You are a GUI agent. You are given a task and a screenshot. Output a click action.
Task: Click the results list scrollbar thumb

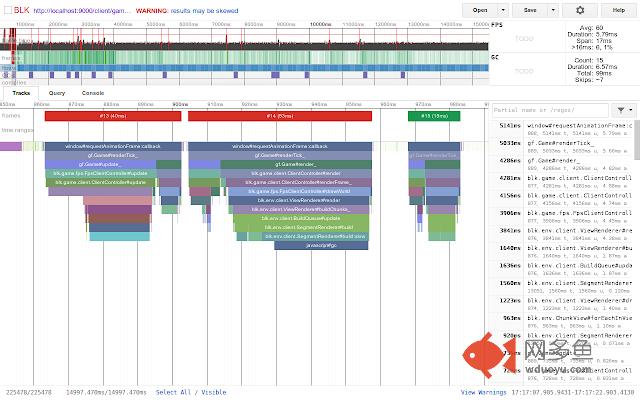click(637, 140)
